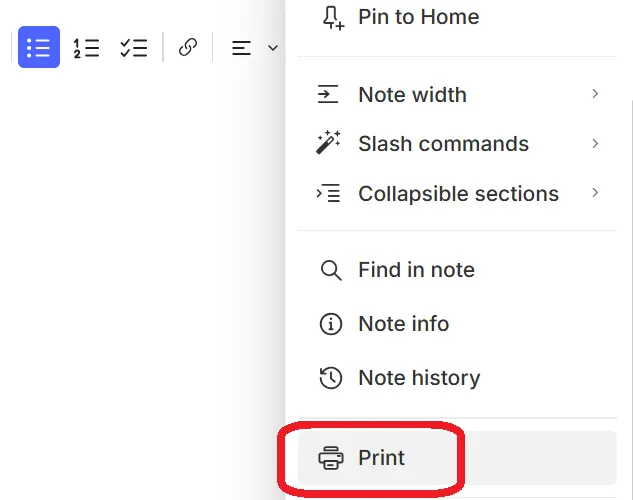The height and width of the screenshot is (500, 633).
Task: Click the info circle icon
Action: click(x=331, y=324)
